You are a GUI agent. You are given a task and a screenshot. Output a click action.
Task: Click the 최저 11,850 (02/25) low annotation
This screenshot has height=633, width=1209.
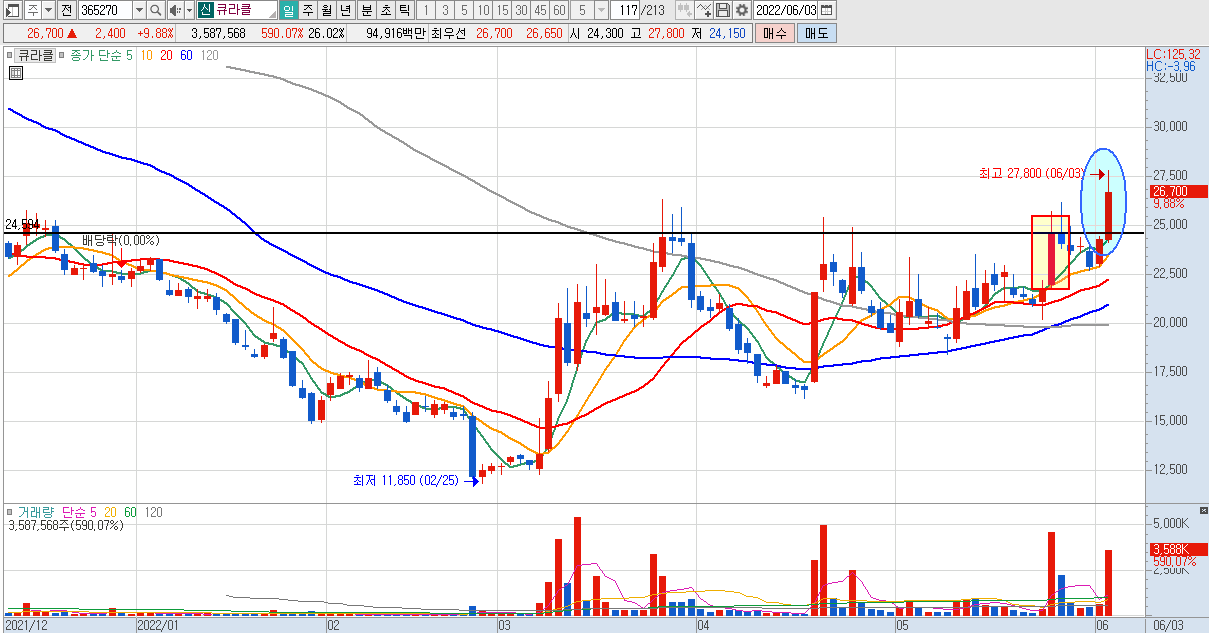coord(405,480)
